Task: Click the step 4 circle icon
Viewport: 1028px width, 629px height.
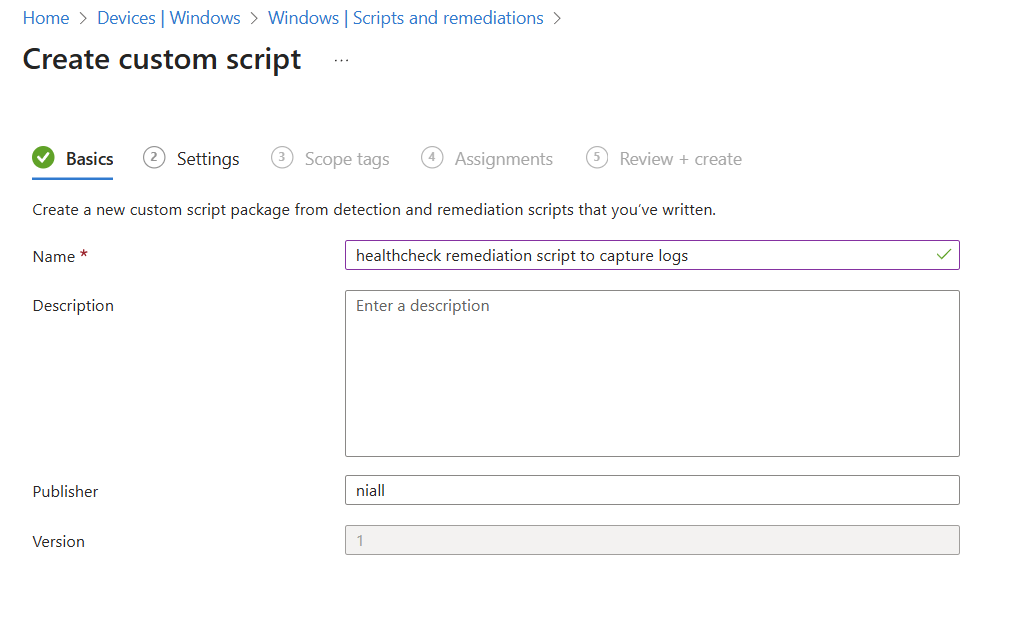Action: click(x=432, y=158)
